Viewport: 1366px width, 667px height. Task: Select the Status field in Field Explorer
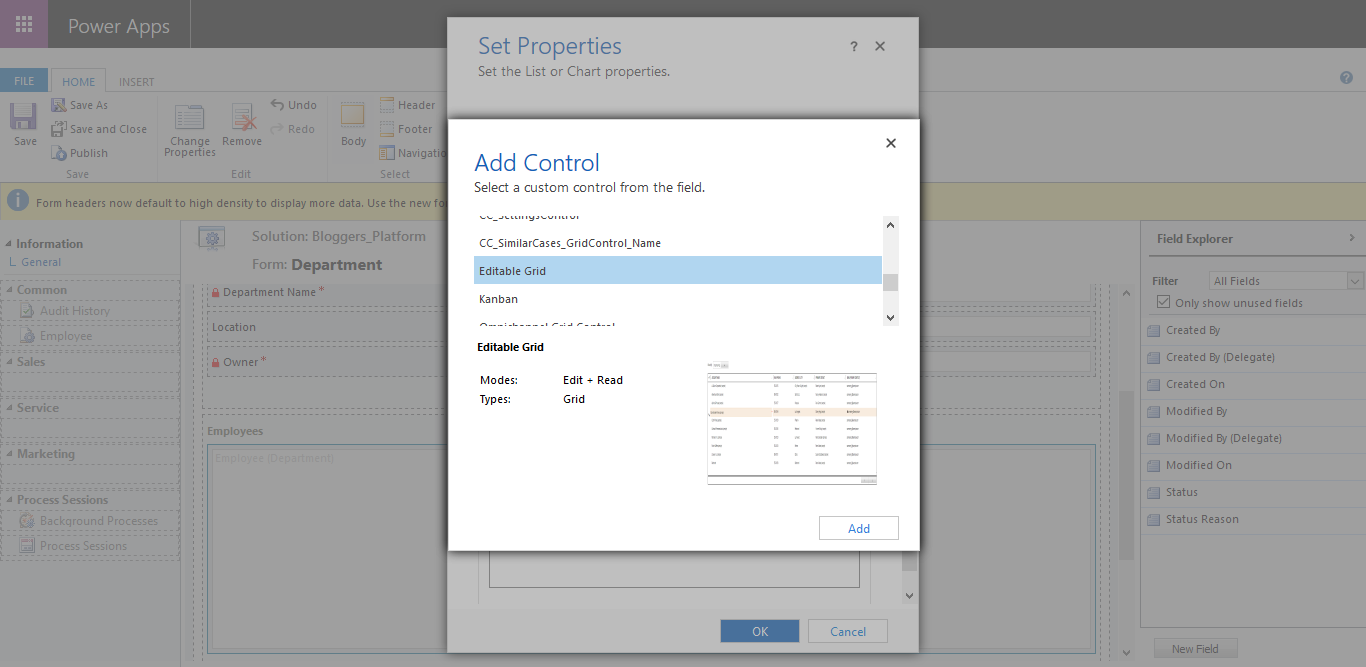(1252, 492)
